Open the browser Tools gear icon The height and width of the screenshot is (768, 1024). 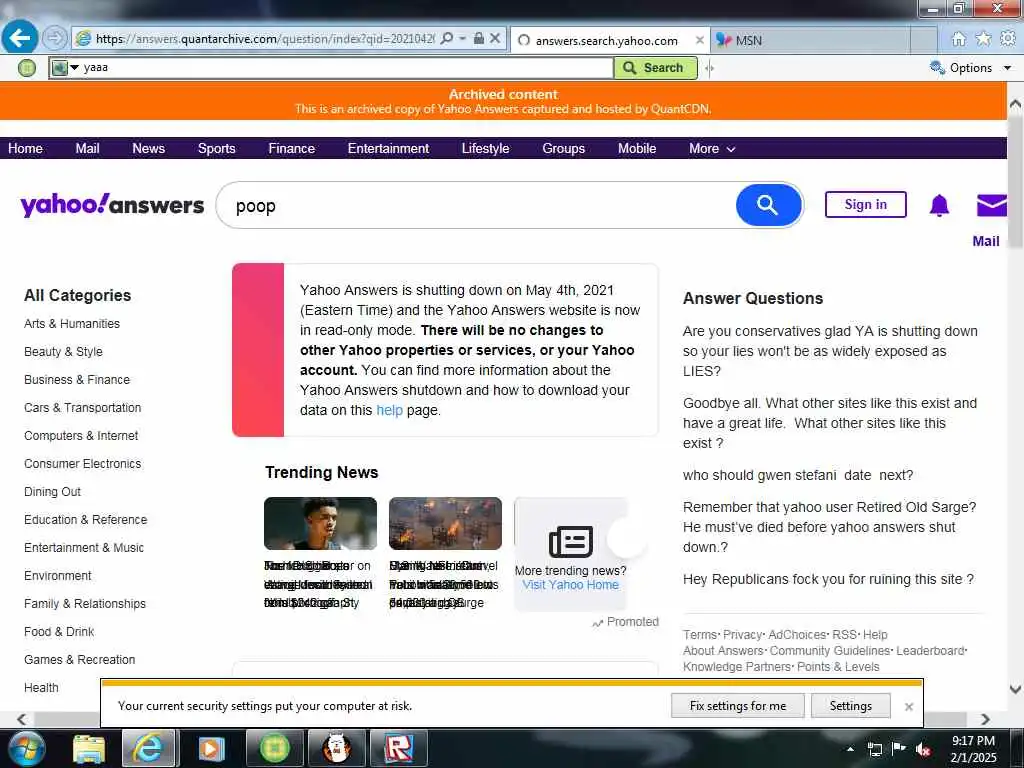pos(1008,39)
